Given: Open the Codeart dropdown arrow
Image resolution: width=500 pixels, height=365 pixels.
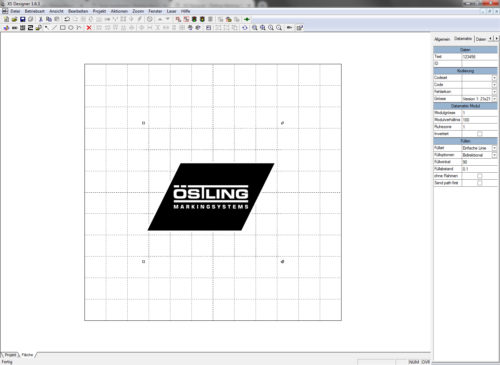Looking at the screenshot, I should (494, 78).
